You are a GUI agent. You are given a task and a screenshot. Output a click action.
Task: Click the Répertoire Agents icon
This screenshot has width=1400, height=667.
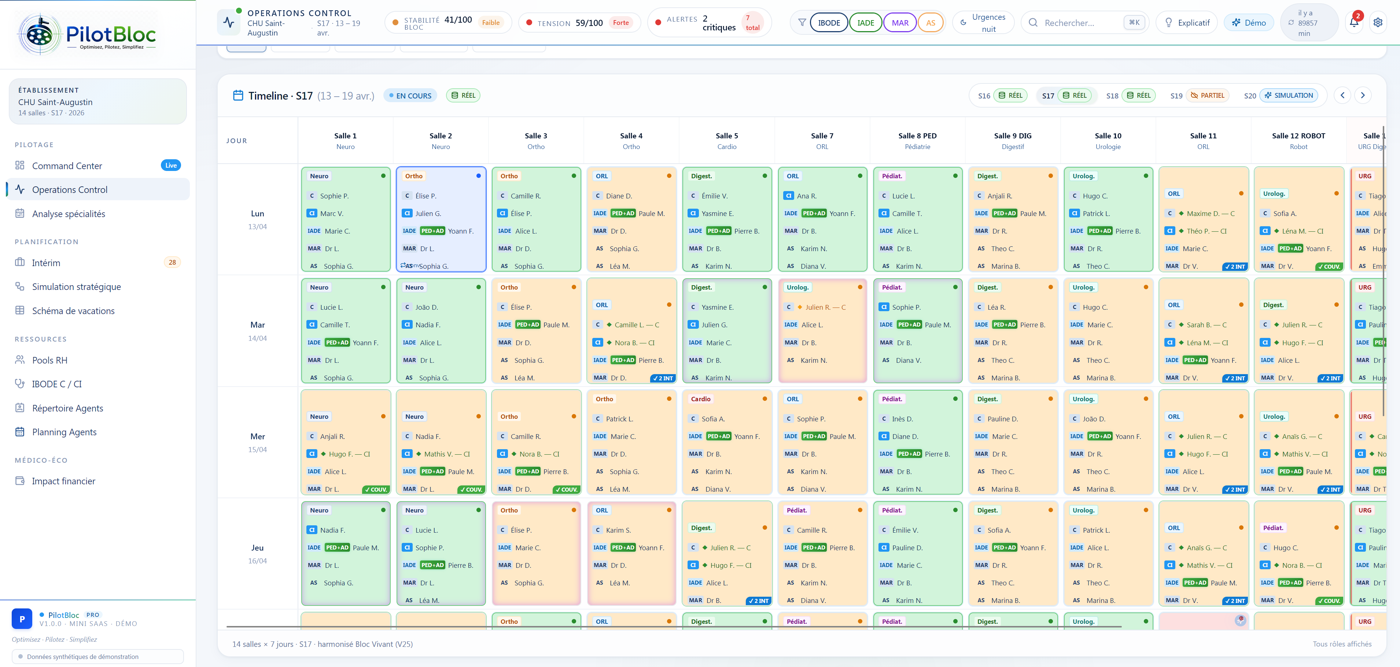point(20,407)
